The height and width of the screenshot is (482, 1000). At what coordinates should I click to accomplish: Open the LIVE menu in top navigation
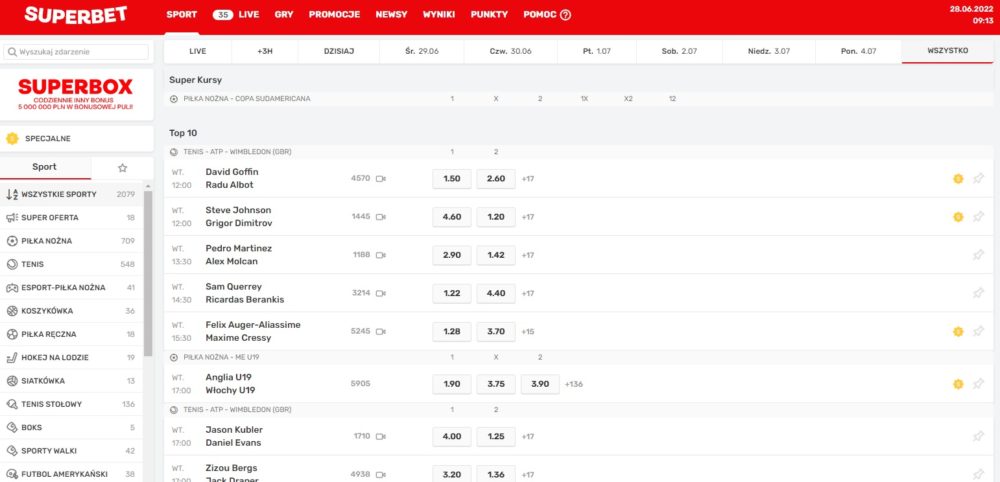(x=236, y=15)
